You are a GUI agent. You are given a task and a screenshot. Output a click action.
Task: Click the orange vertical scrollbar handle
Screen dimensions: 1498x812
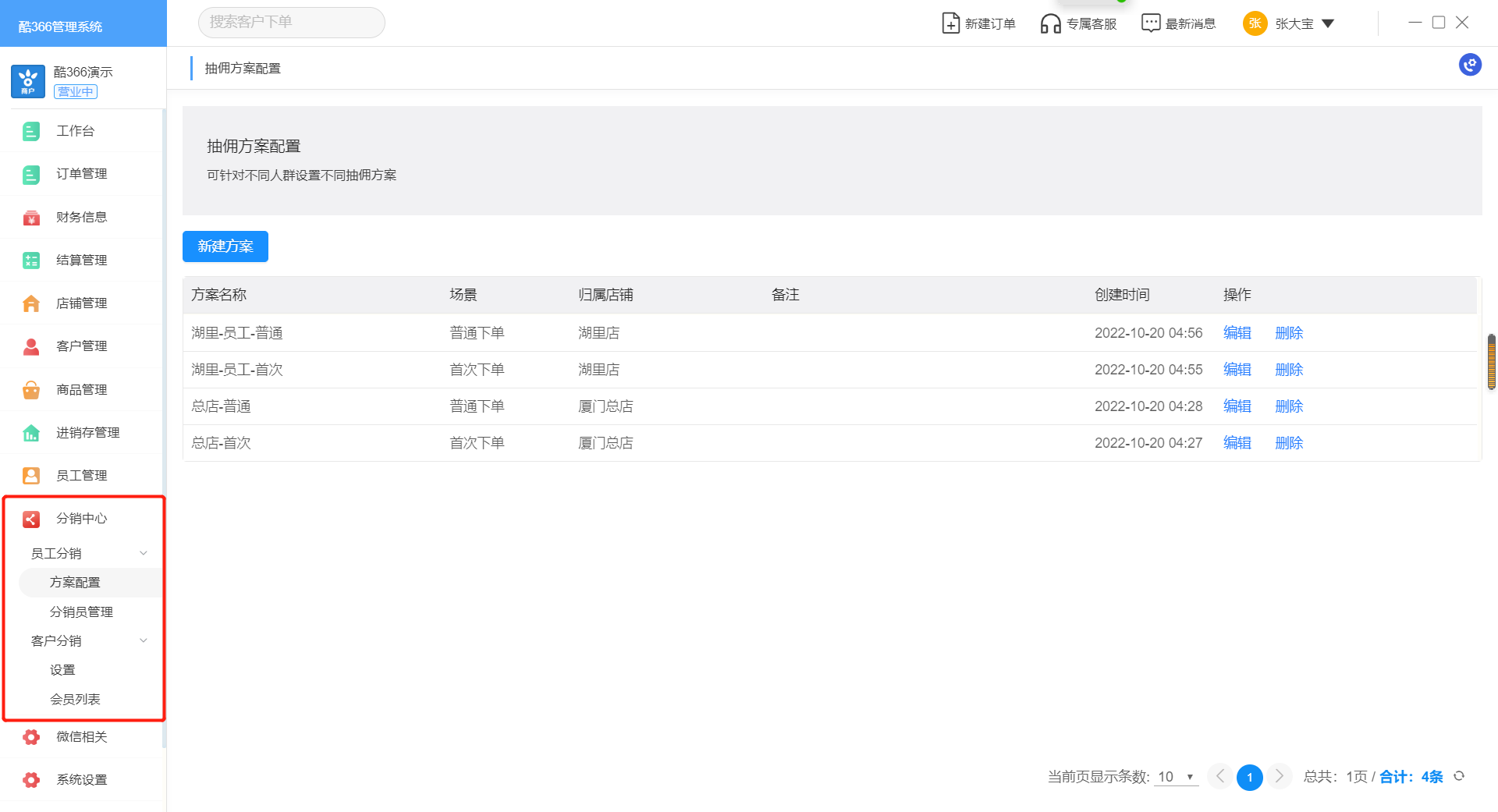(x=1491, y=362)
